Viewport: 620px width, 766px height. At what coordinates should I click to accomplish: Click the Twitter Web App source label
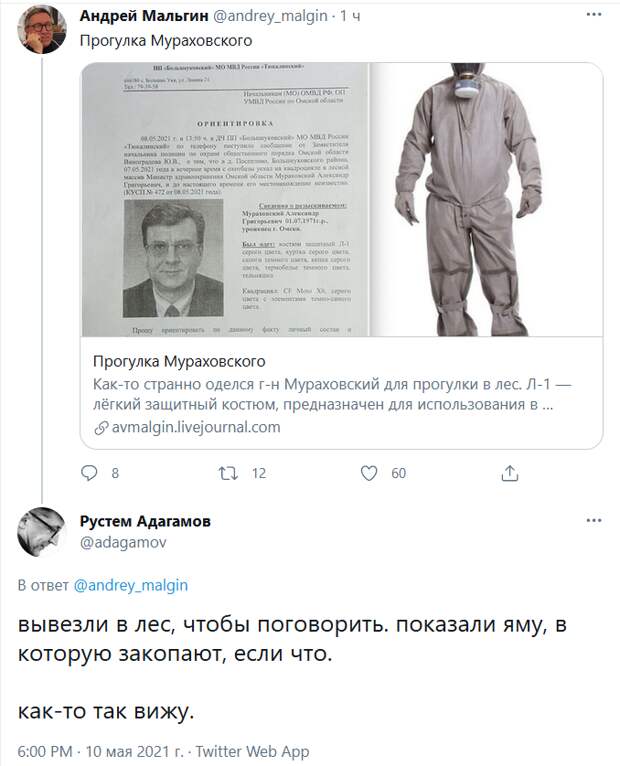click(253, 751)
